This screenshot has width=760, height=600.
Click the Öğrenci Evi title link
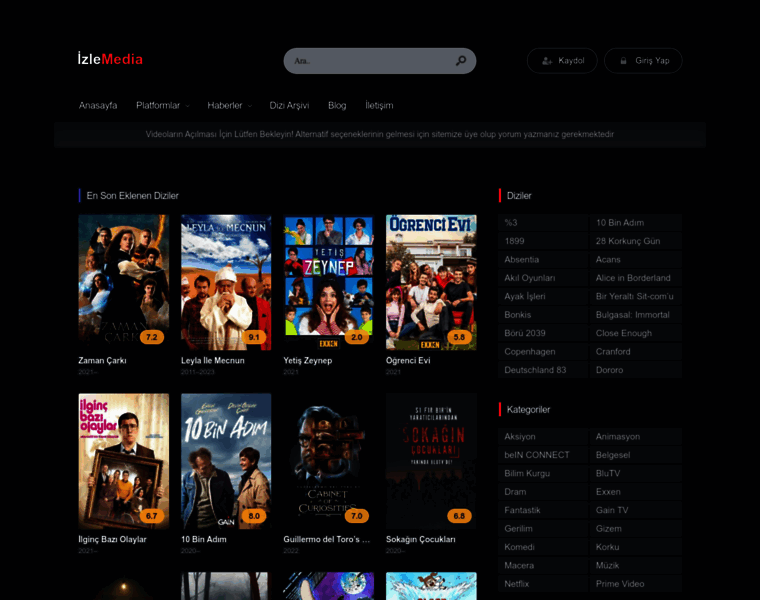click(408, 361)
